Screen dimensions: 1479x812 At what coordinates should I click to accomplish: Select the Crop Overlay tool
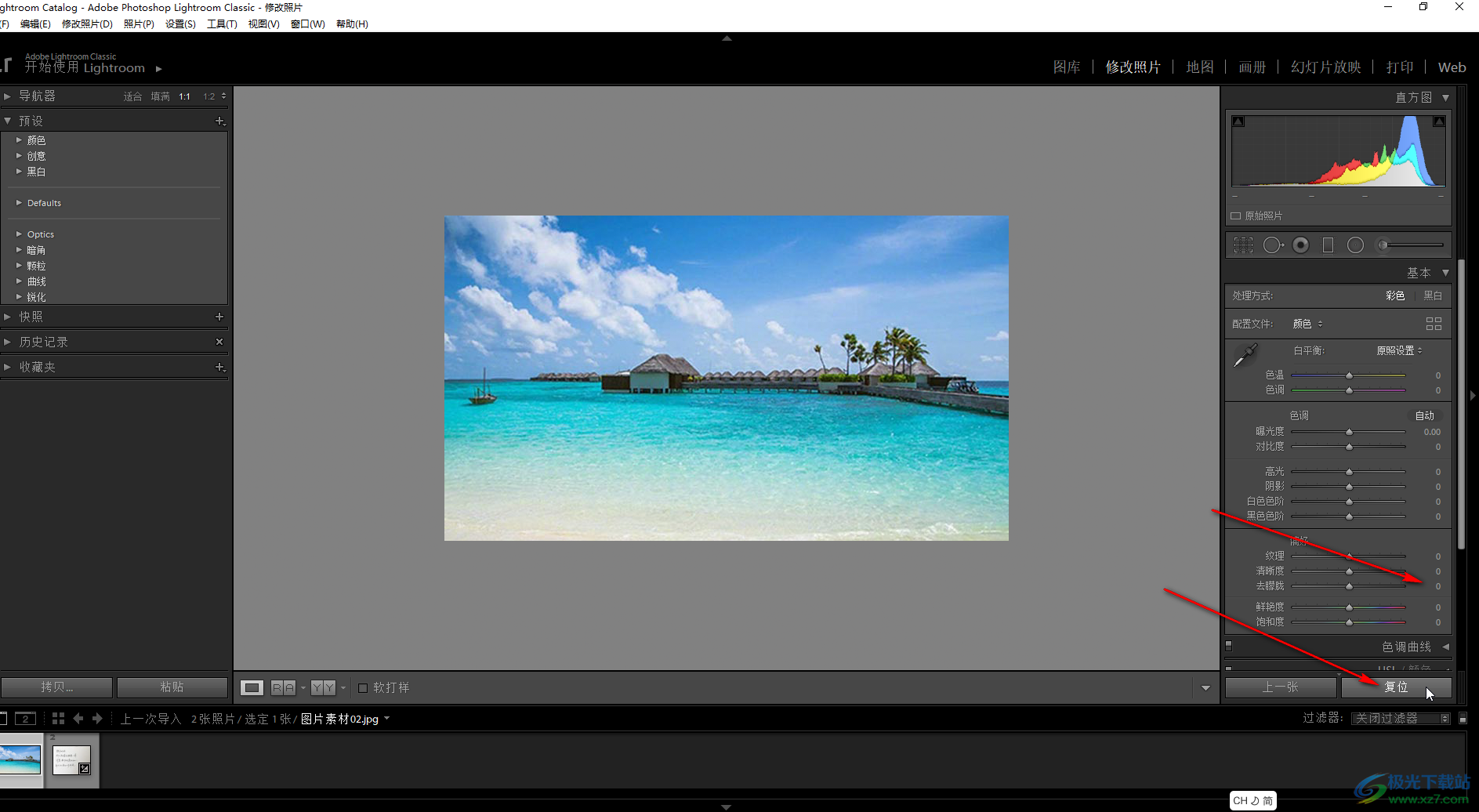1243,245
